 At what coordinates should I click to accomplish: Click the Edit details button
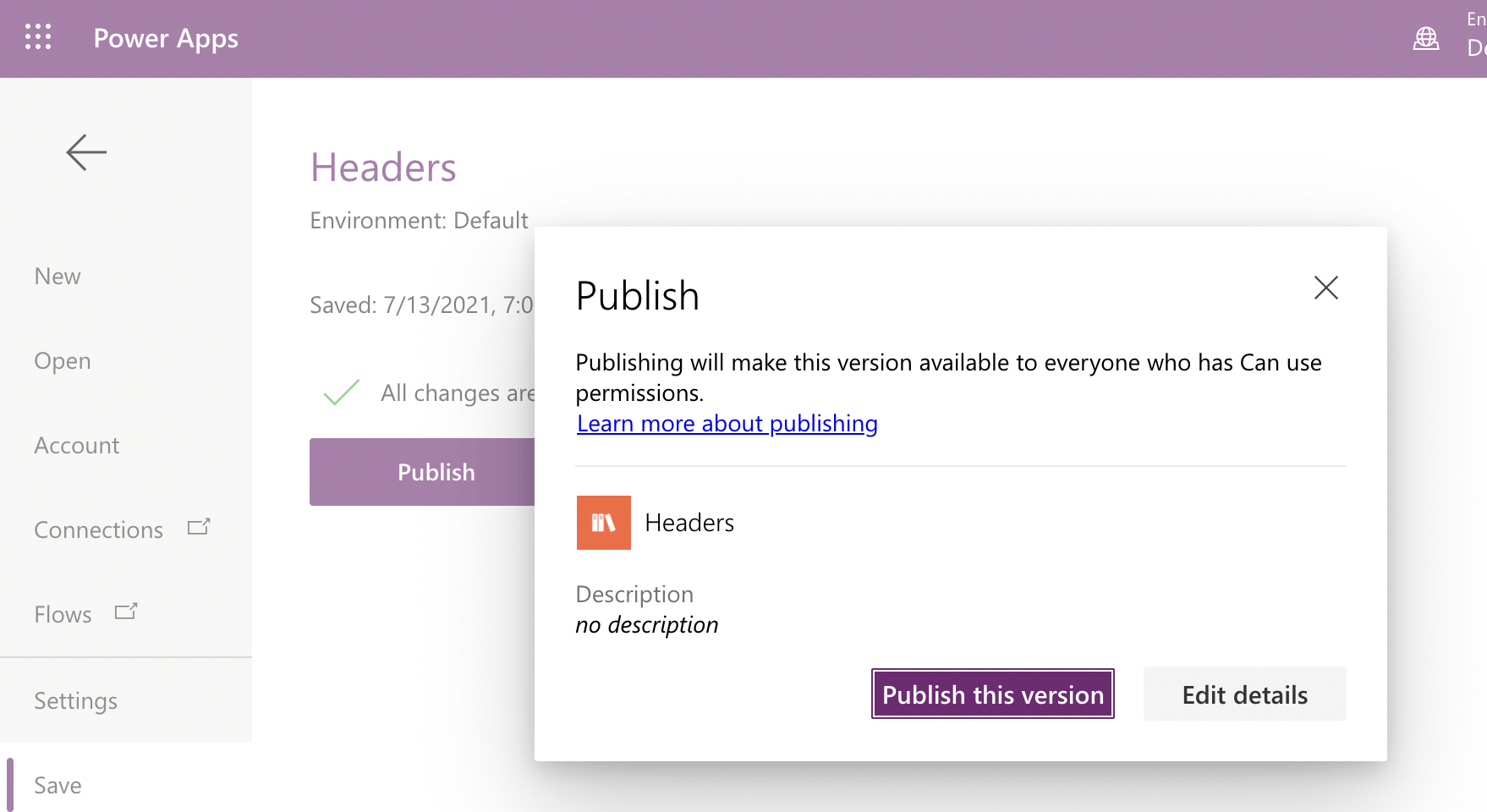pos(1245,694)
